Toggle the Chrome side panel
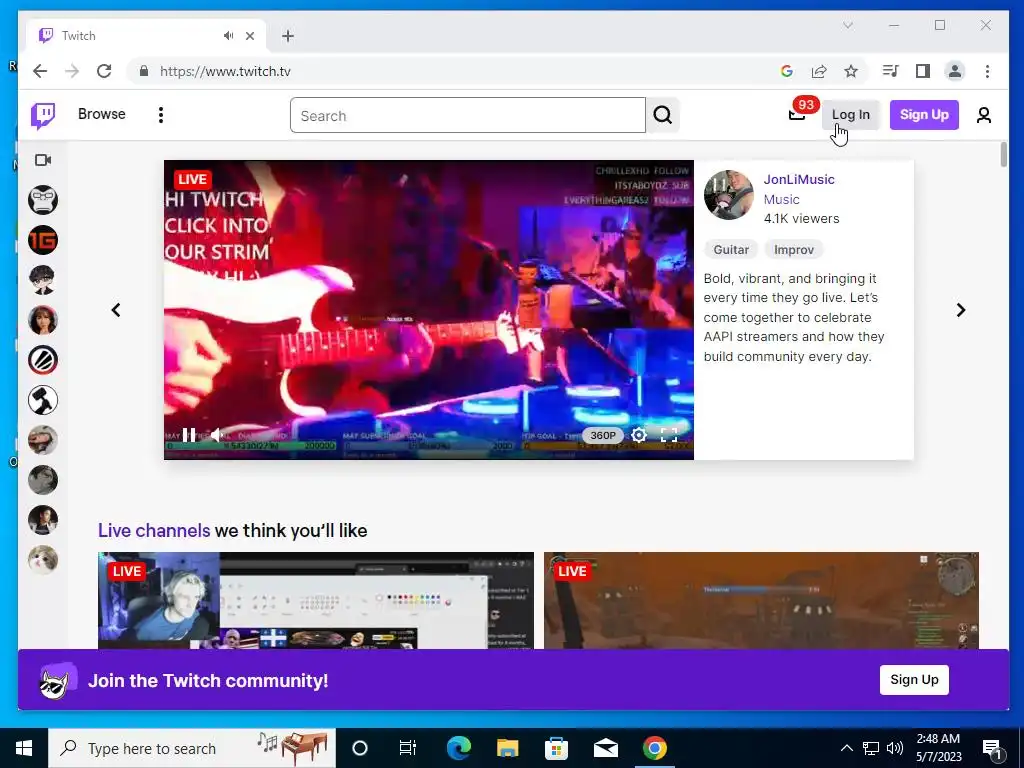Screen dimensions: 1024x768 tap(923, 71)
